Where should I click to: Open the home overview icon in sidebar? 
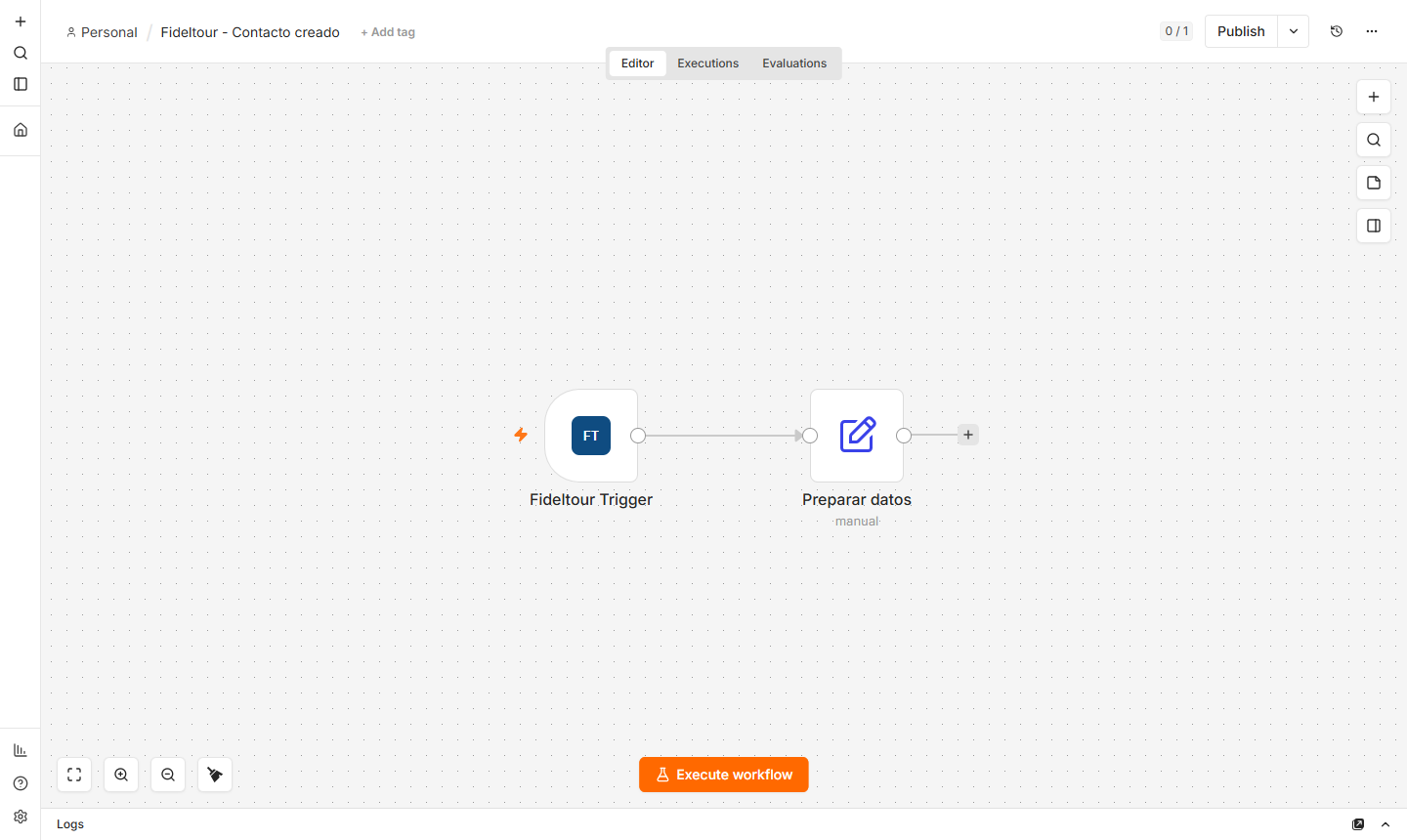click(x=21, y=130)
